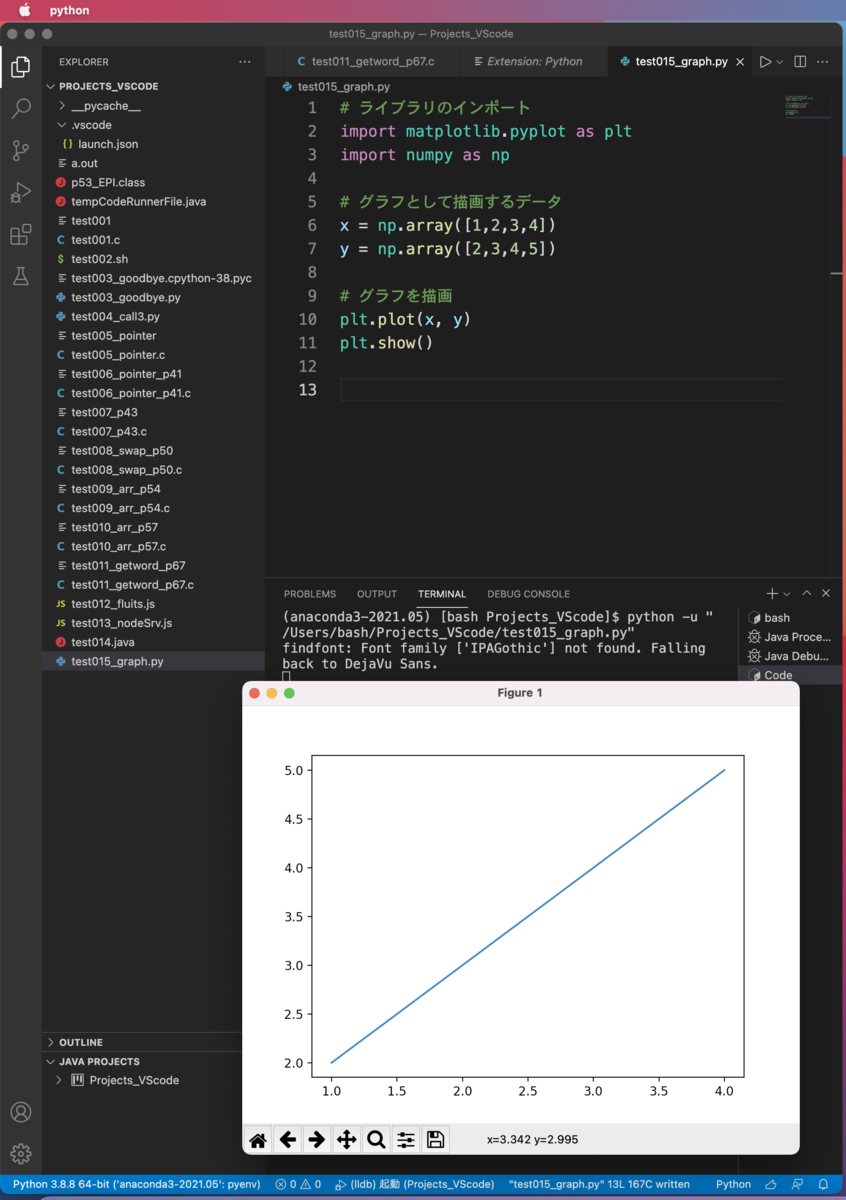Open the python menu in macOS menu bar
The height and width of the screenshot is (1200, 846).
[69, 10]
